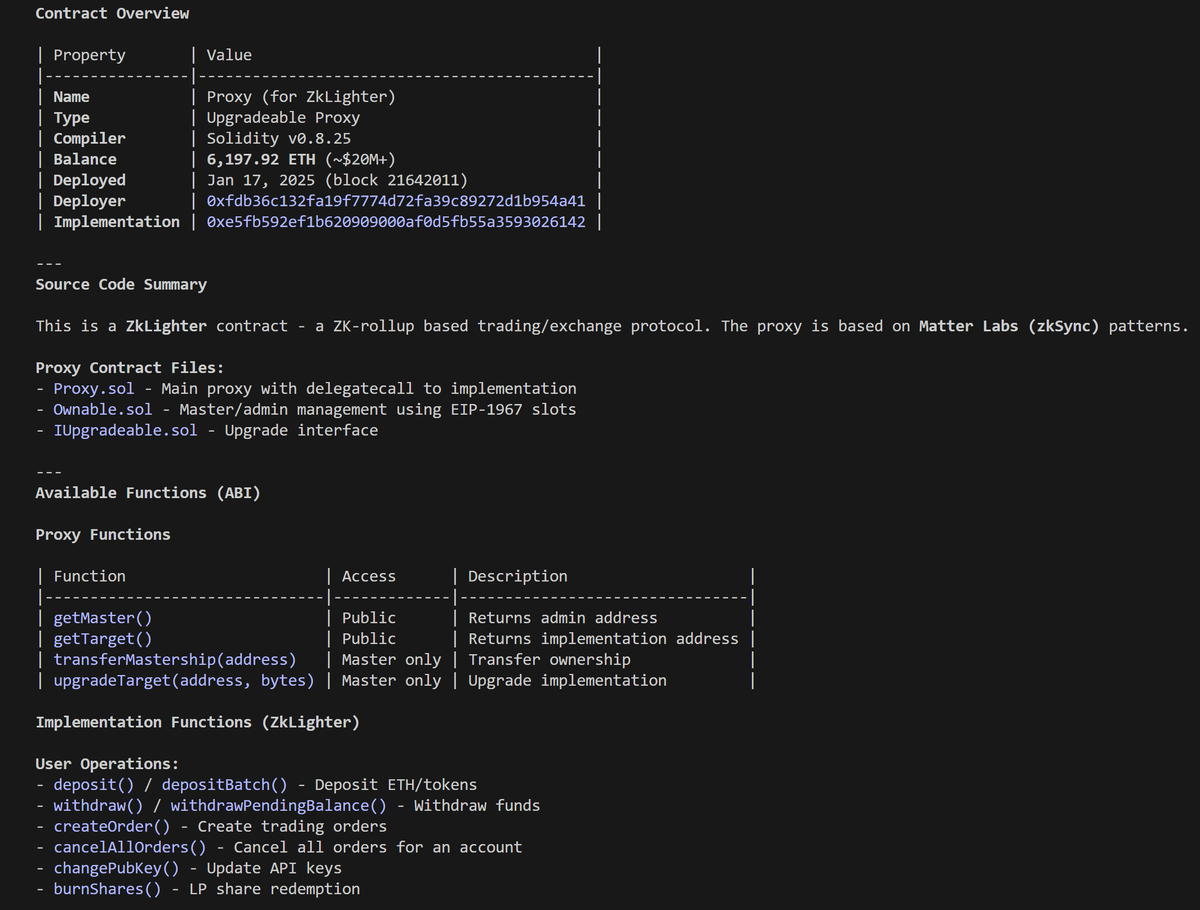Click the changePubKey() function name
The width and height of the screenshot is (1200, 910).
tap(117, 868)
